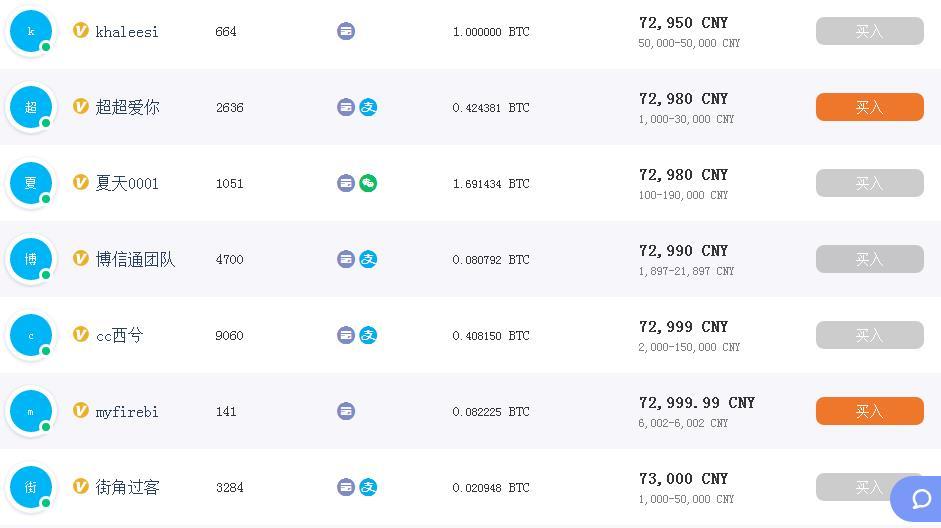The height and width of the screenshot is (528, 941).
Task: Click the bank card icon for khaleesi
Action: click(346, 31)
